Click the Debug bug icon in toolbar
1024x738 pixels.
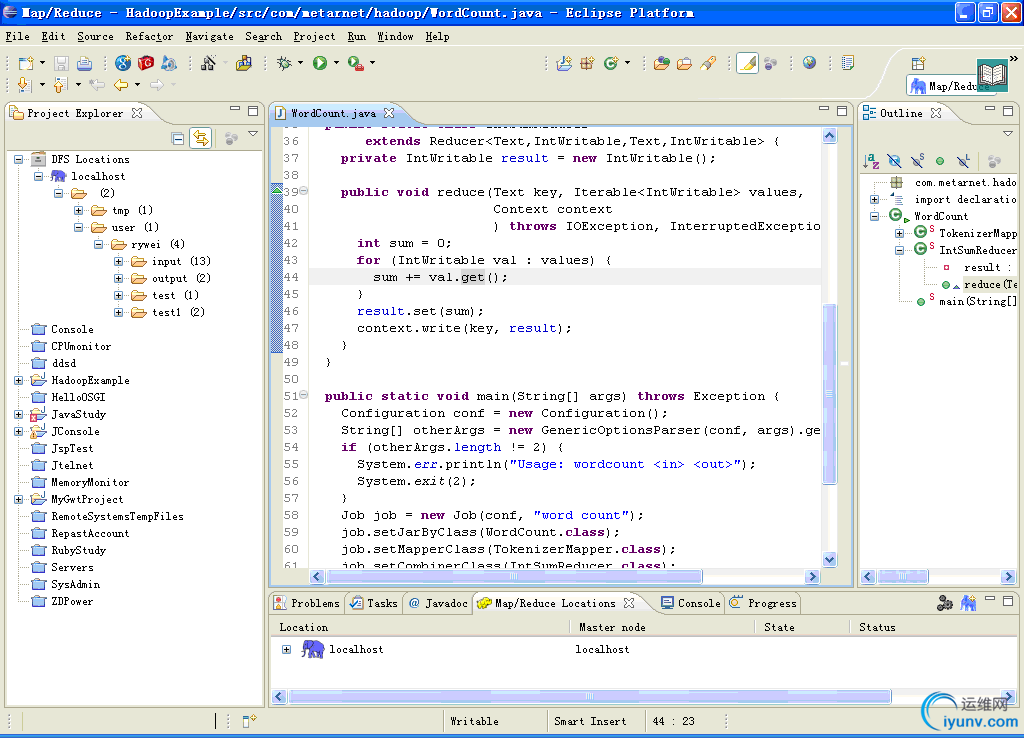[x=285, y=63]
